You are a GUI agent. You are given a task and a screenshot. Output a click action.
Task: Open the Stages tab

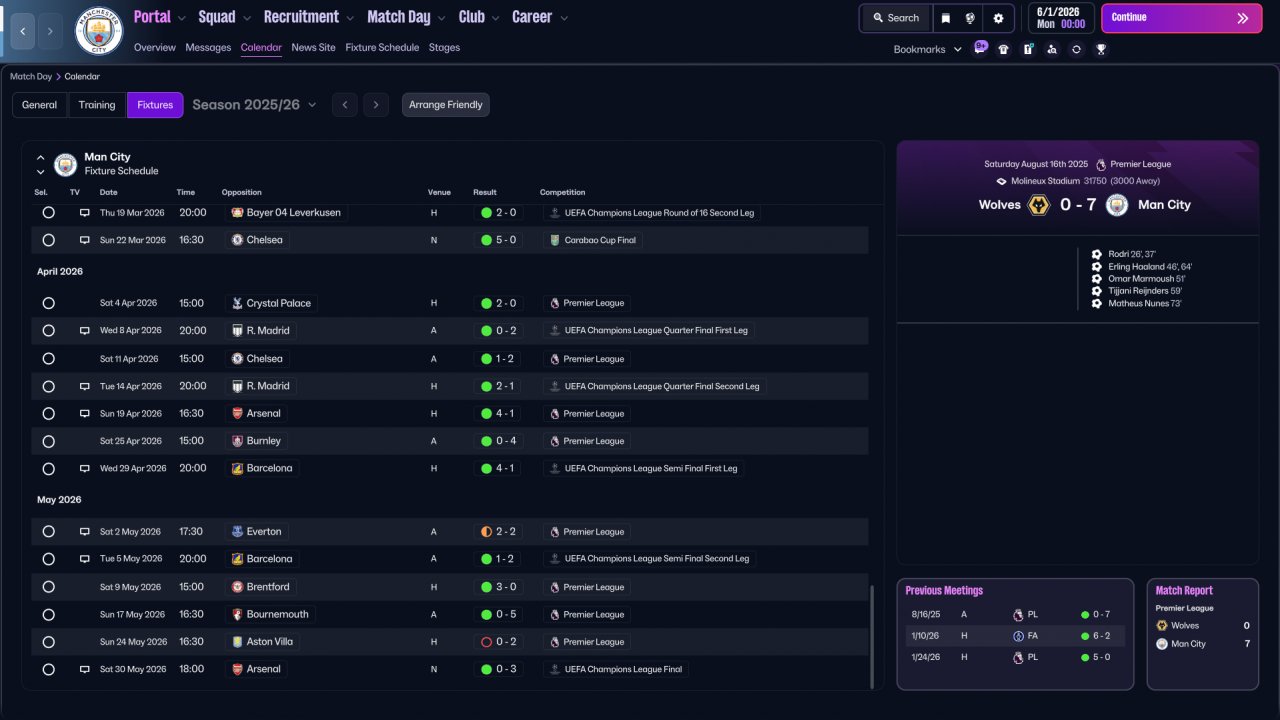pyautogui.click(x=444, y=47)
